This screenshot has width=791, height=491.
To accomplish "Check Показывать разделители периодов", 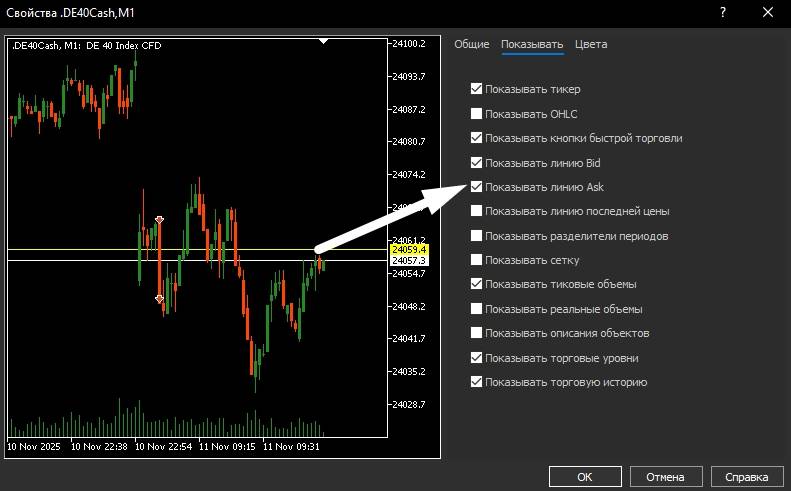I will (x=477, y=236).
